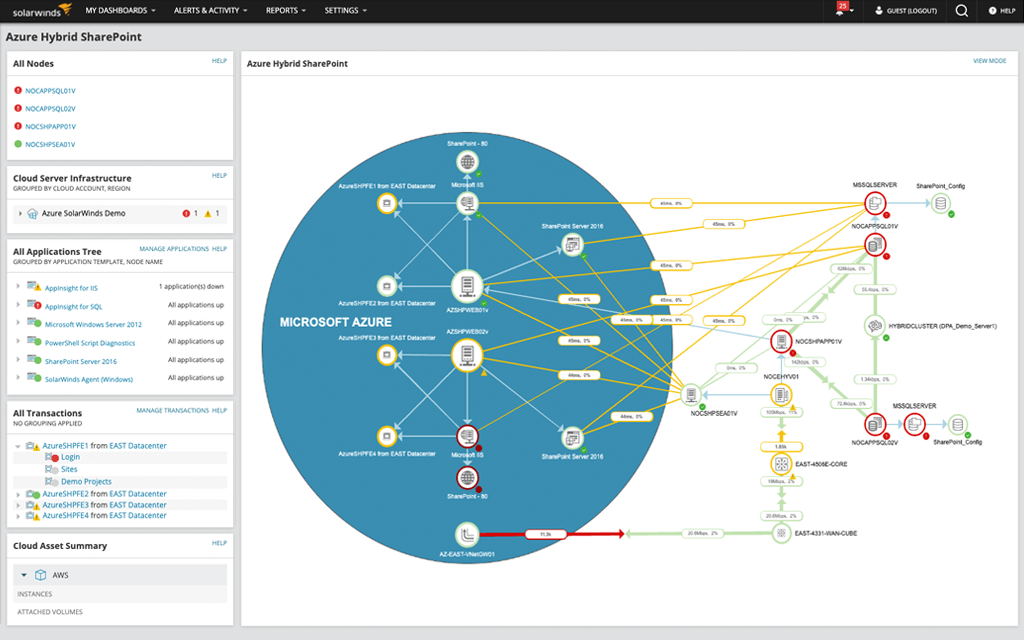Select the MSSQLSERVER database icon on the map
Screen dimensions: 1024x640
(x=875, y=201)
